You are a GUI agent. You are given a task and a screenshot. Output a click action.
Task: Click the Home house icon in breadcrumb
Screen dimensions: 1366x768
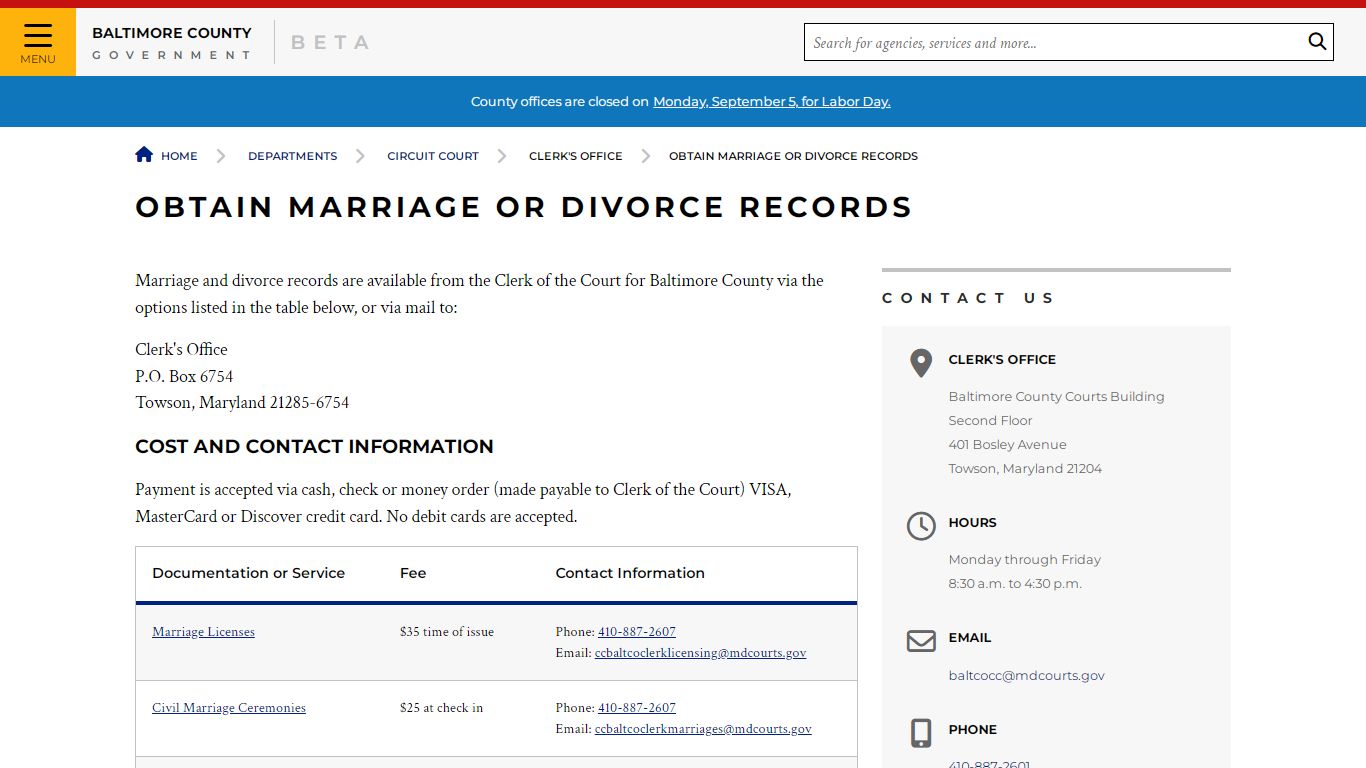[x=144, y=154]
